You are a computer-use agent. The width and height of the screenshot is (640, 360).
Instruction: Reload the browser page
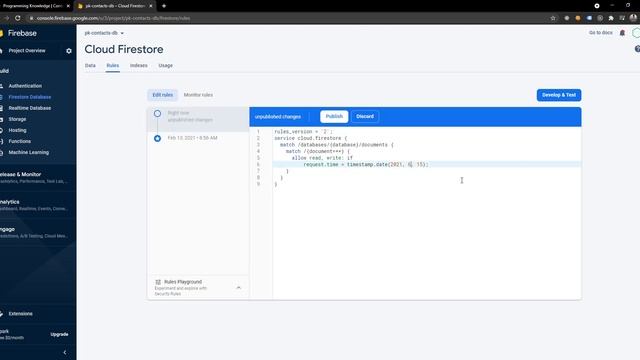(18, 18)
